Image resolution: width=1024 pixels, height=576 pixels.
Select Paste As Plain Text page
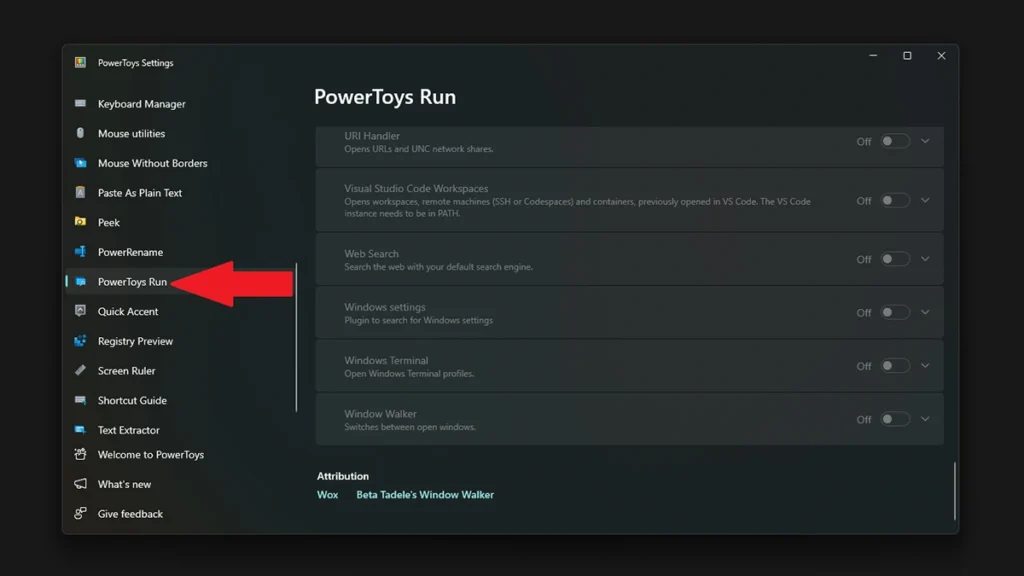coord(140,193)
